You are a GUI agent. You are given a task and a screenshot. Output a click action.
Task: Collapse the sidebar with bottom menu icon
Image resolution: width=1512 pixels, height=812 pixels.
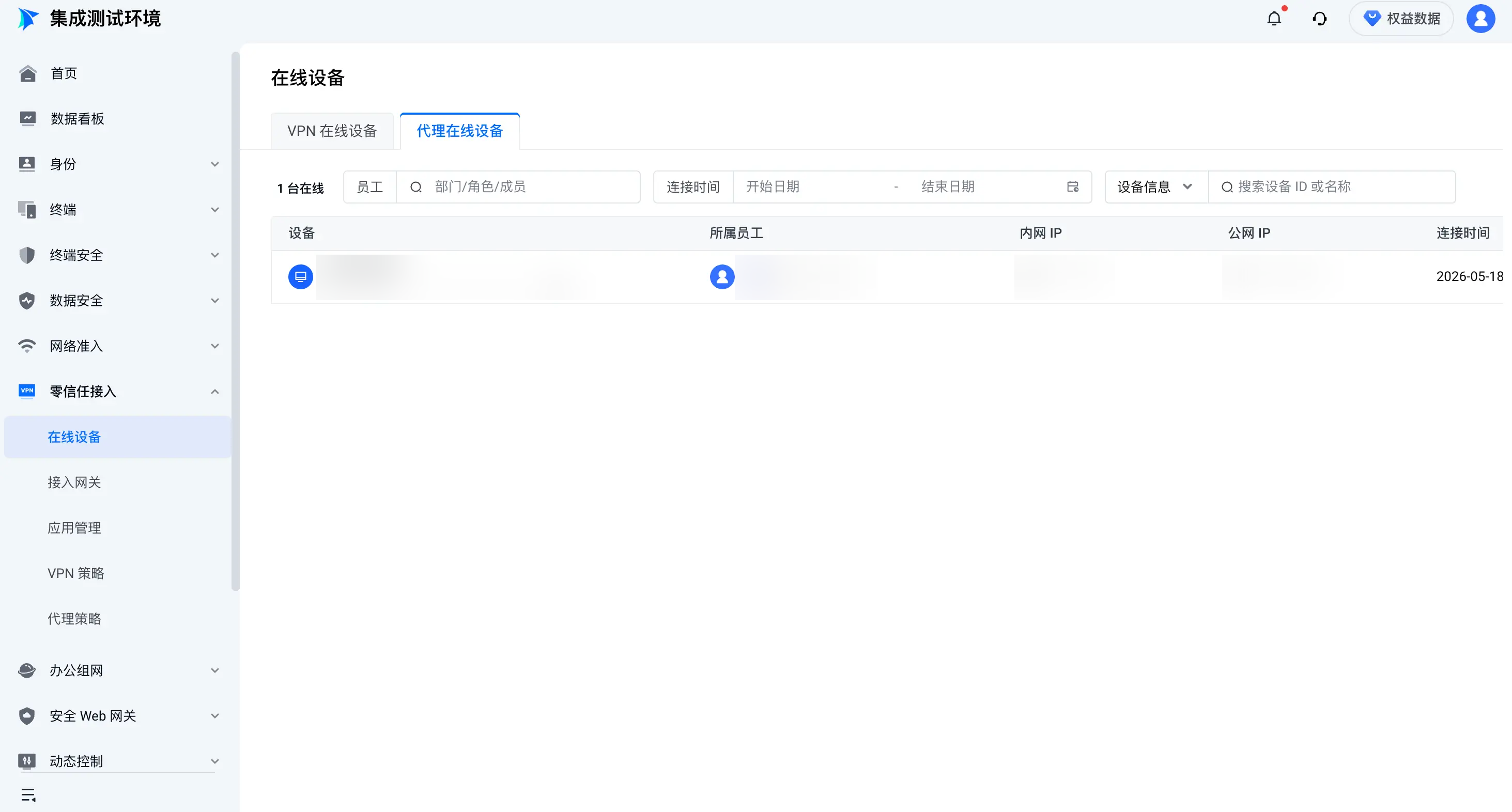(28, 795)
